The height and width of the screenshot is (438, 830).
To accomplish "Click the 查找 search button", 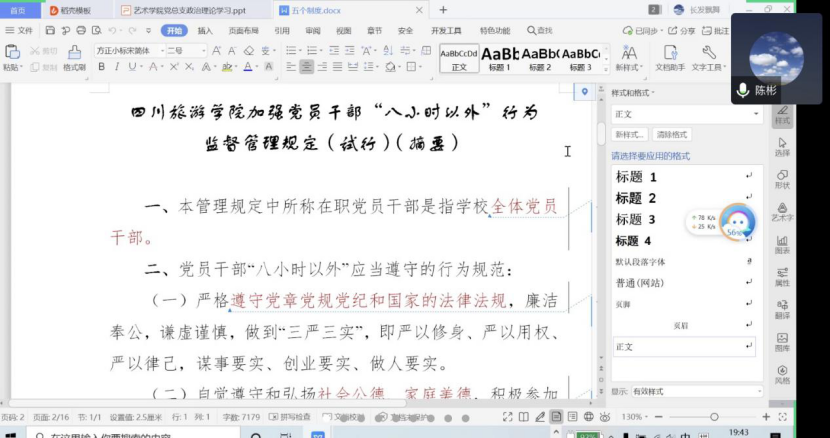I will (x=540, y=31).
